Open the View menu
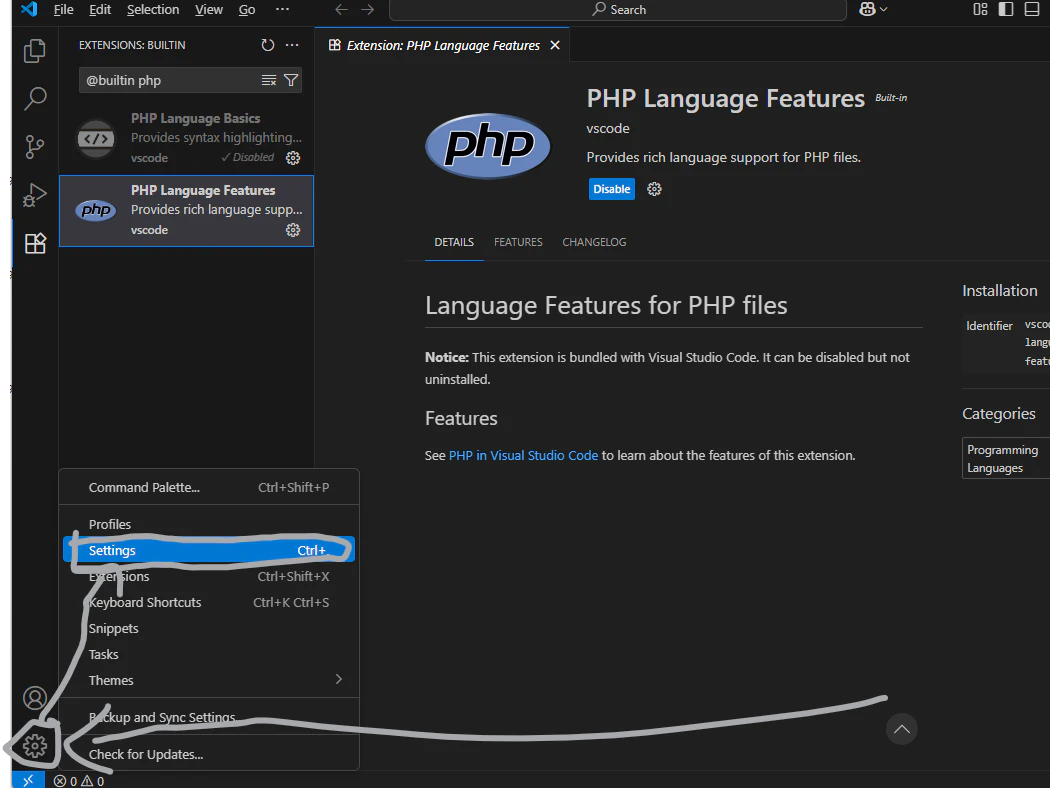 [x=209, y=9]
